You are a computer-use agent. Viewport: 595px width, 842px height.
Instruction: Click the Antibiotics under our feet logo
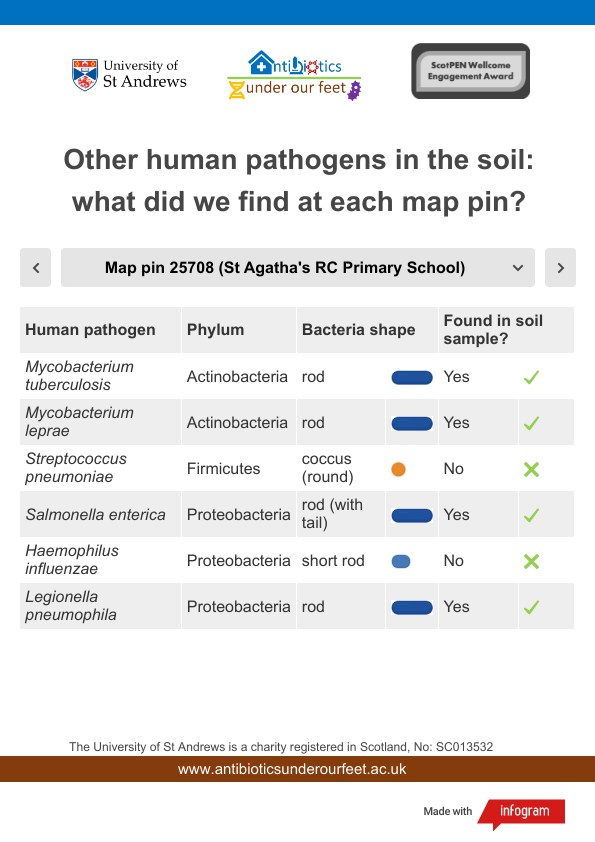coord(294,75)
